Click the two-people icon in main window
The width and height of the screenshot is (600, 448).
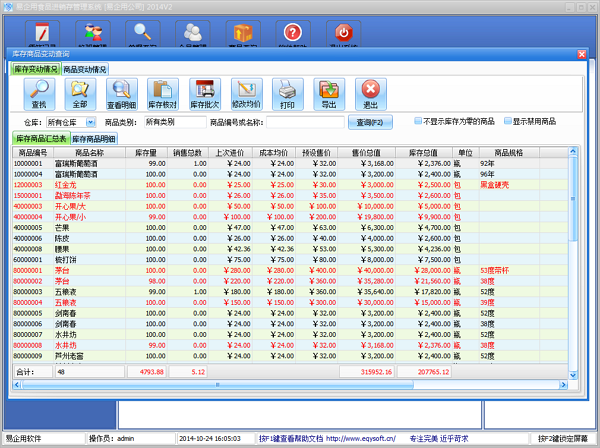click(93, 34)
